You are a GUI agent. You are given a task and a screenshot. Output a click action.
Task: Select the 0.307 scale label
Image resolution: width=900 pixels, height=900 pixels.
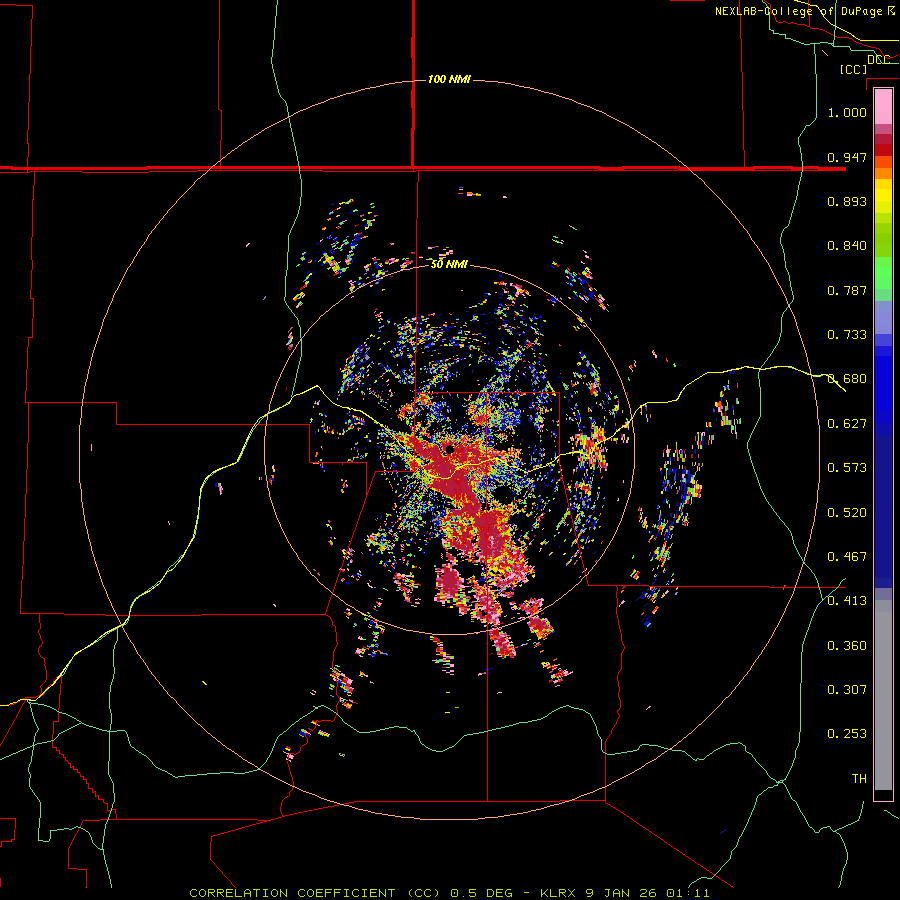[x=847, y=690]
